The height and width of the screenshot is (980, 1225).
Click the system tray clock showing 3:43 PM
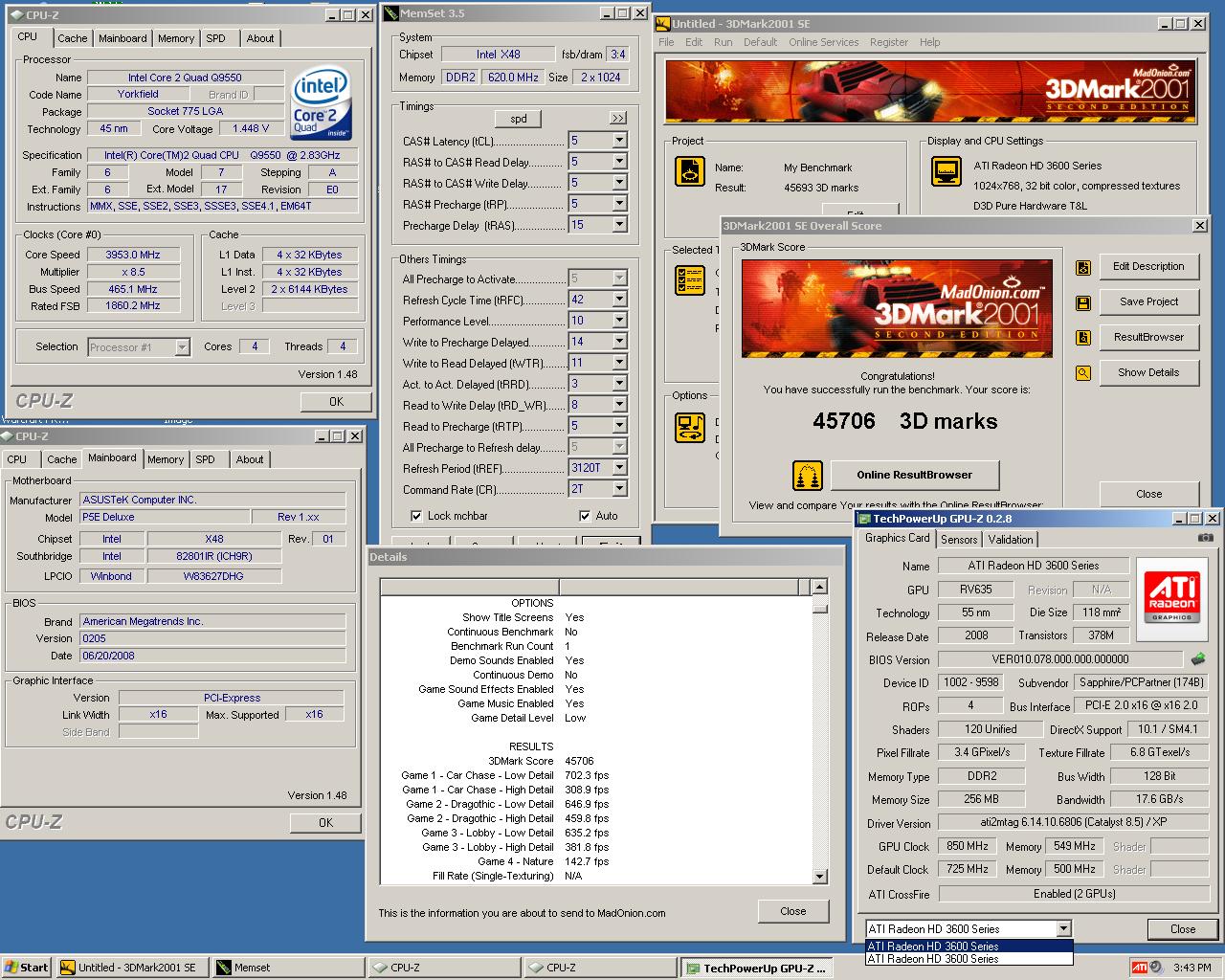pos(1192,968)
